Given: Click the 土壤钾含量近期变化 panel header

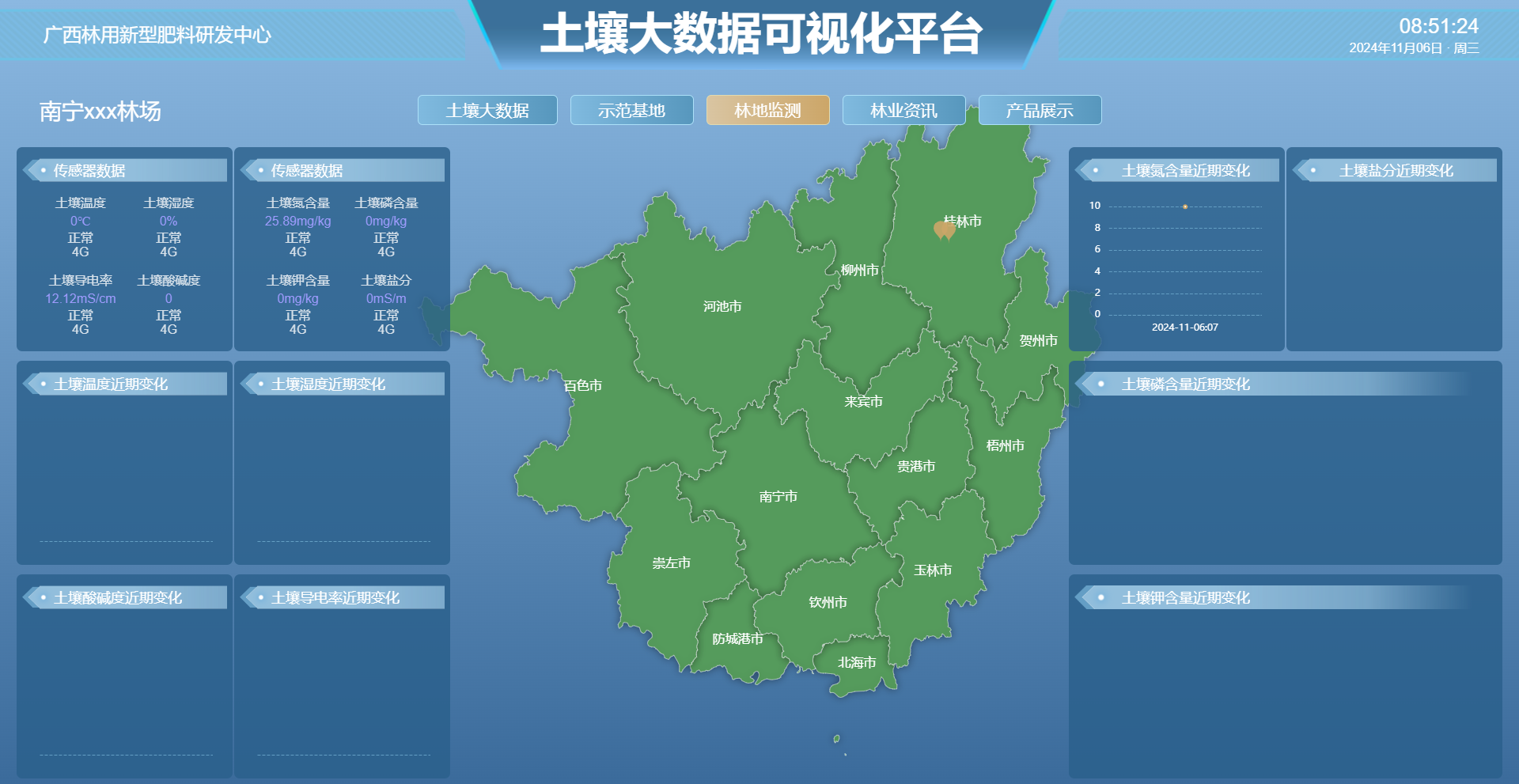Looking at the screenshot, I should point(1185,598).
